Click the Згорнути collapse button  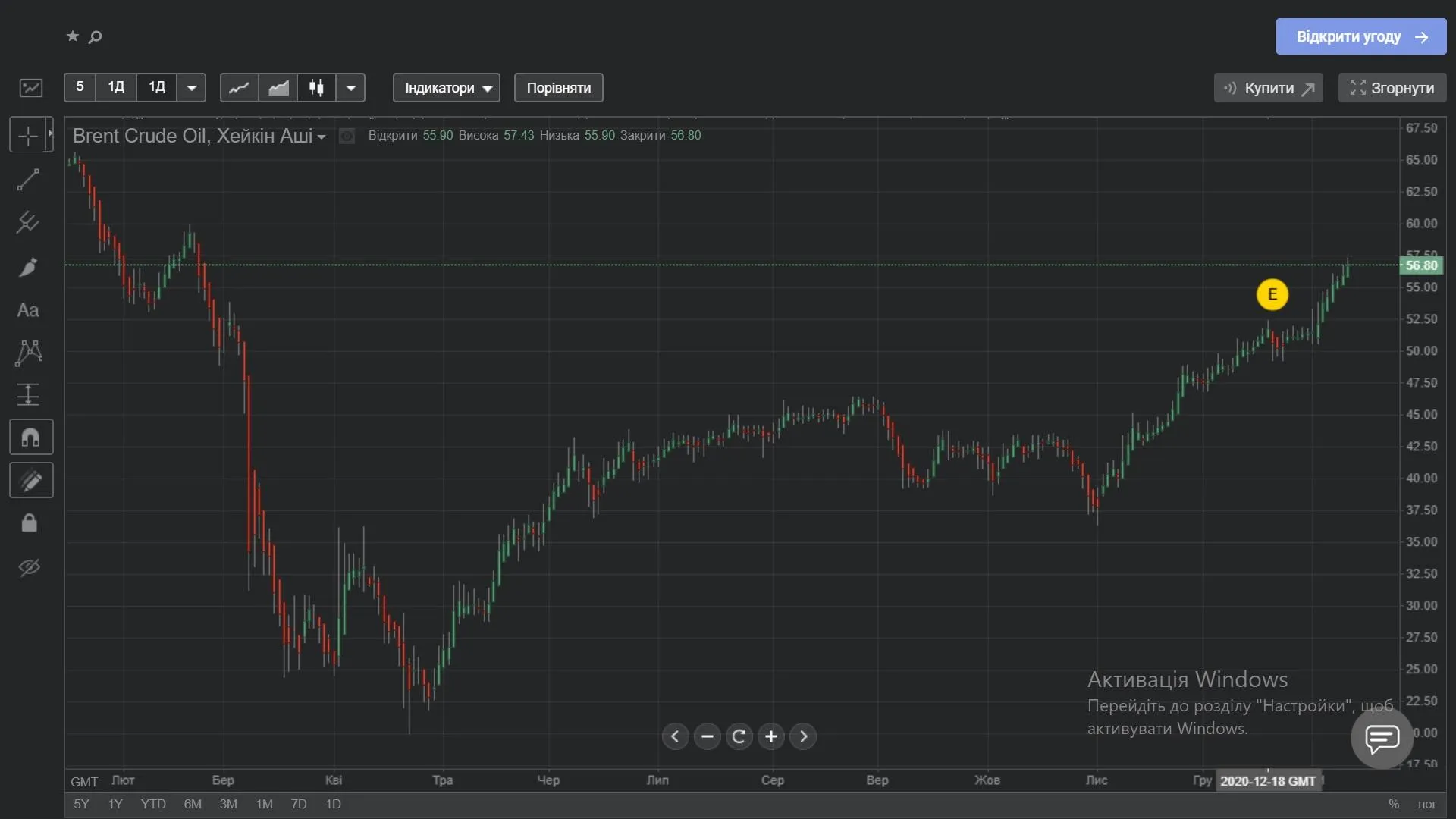(1392, 88)
